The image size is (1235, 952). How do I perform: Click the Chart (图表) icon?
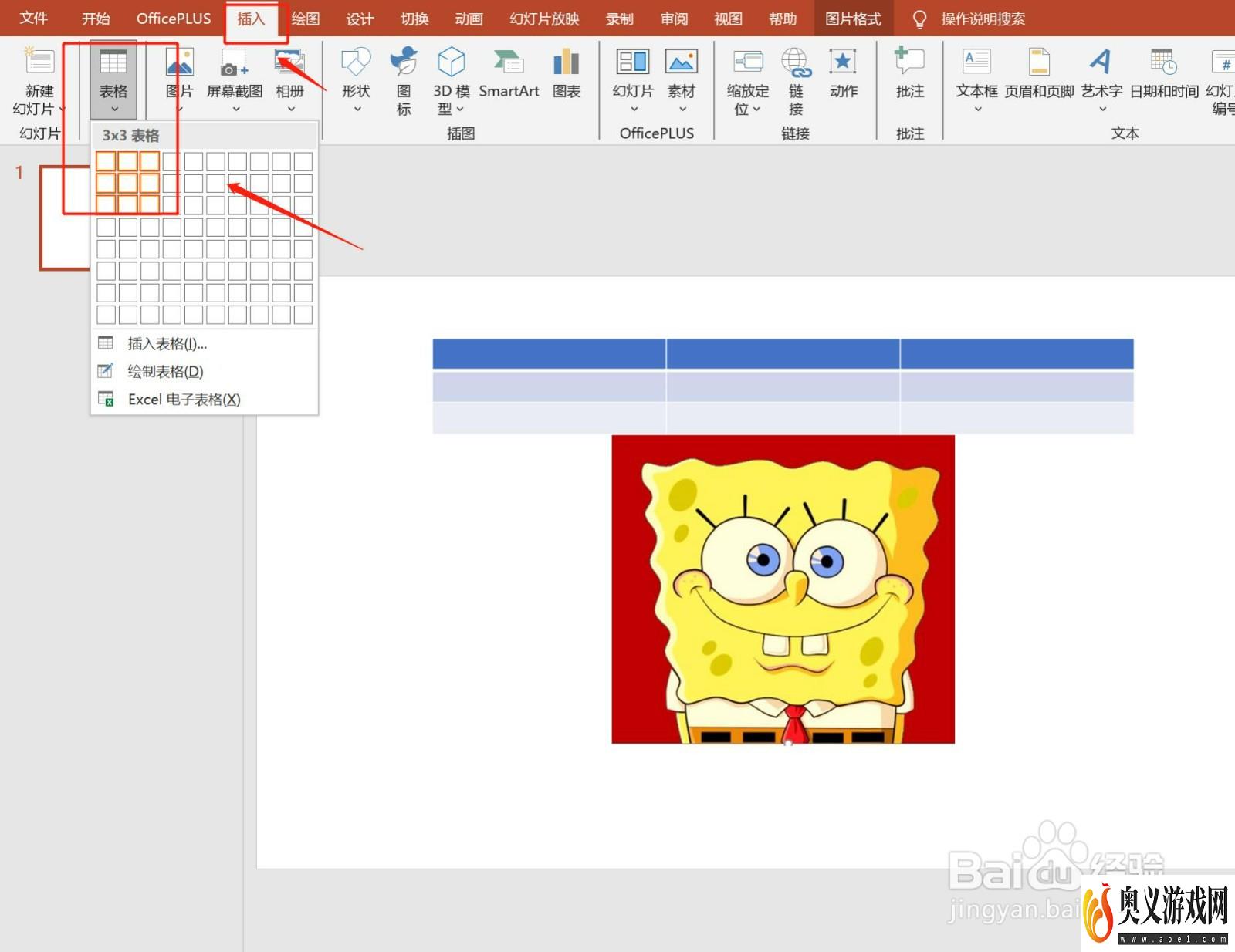point(567,62)
